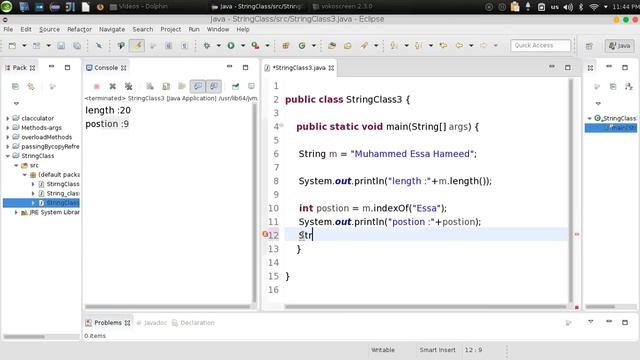
Task: Toggle Show Console on Standard Error changes
Action: (214, 86)
